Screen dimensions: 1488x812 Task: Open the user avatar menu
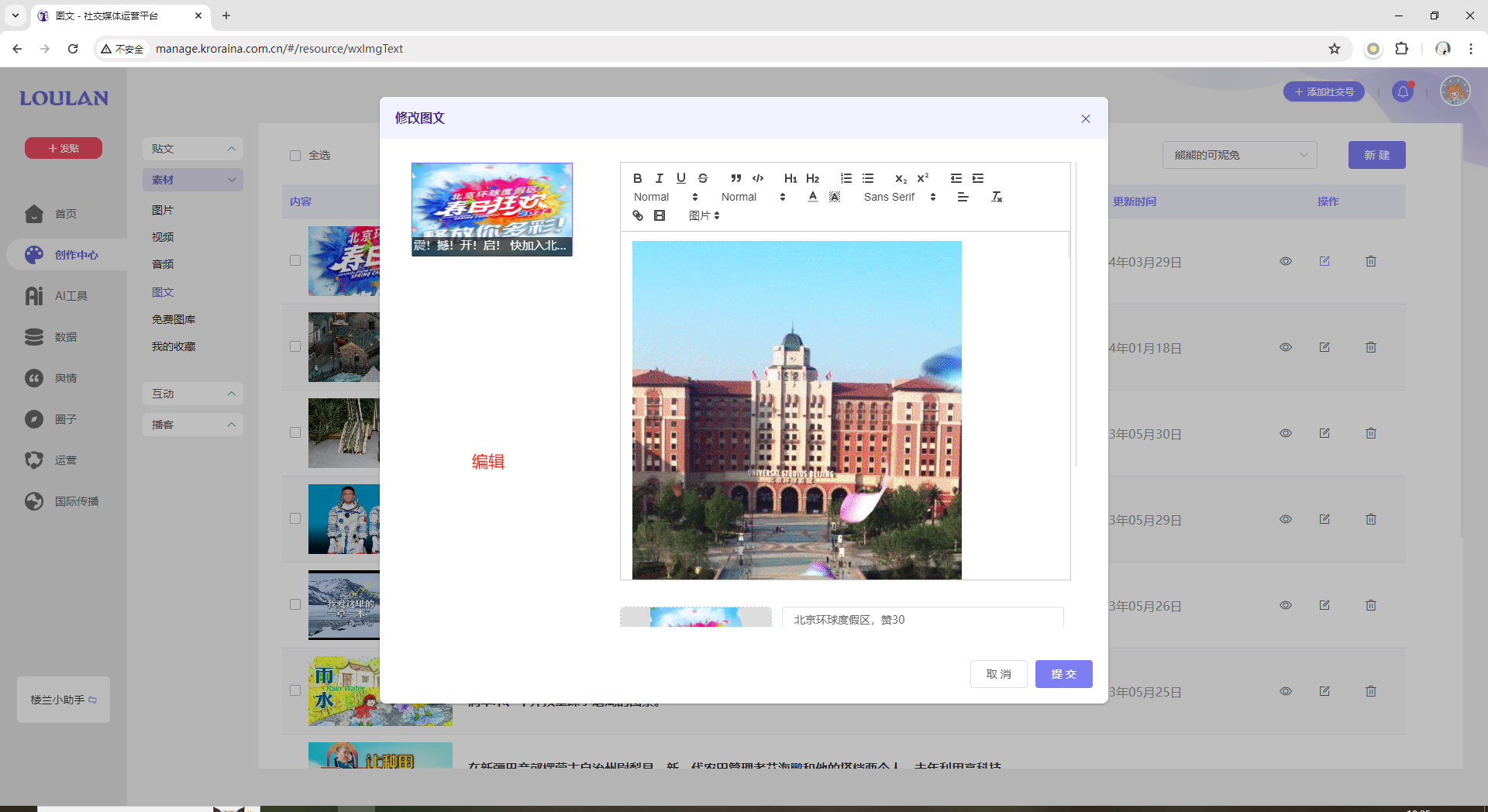pyautogui.click(x=1455, y=91)
